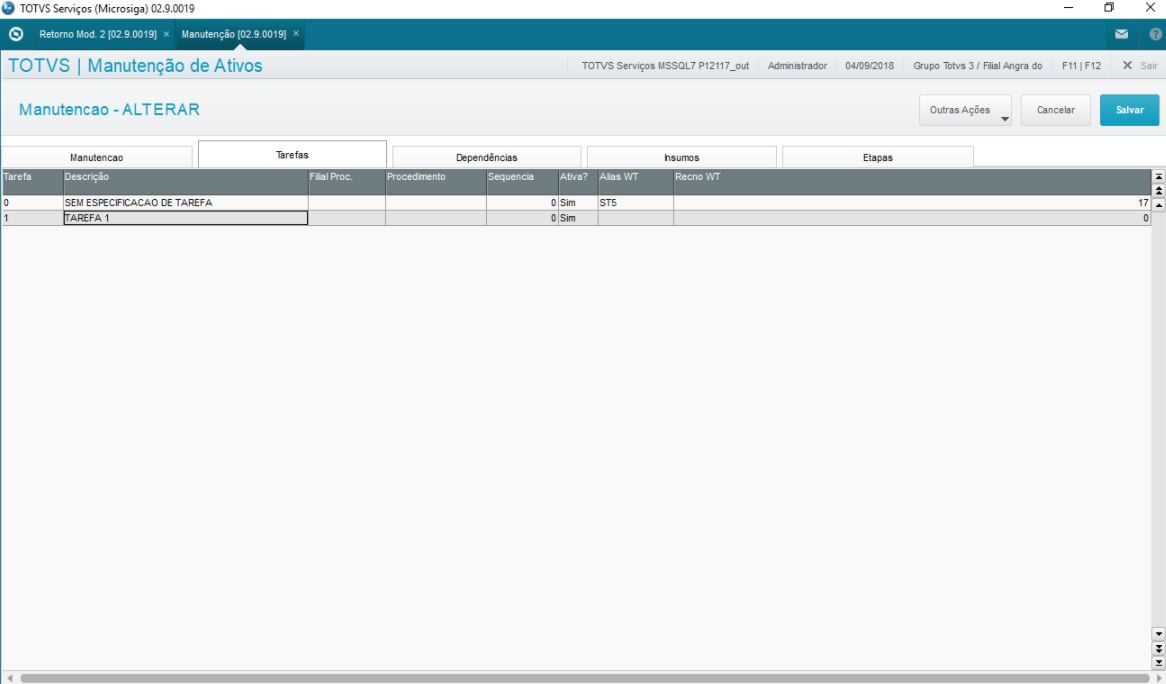Click the Cancelar button
Image resolution: width=1166 pixels, height=684 pixels.
tap(1056, 110)
